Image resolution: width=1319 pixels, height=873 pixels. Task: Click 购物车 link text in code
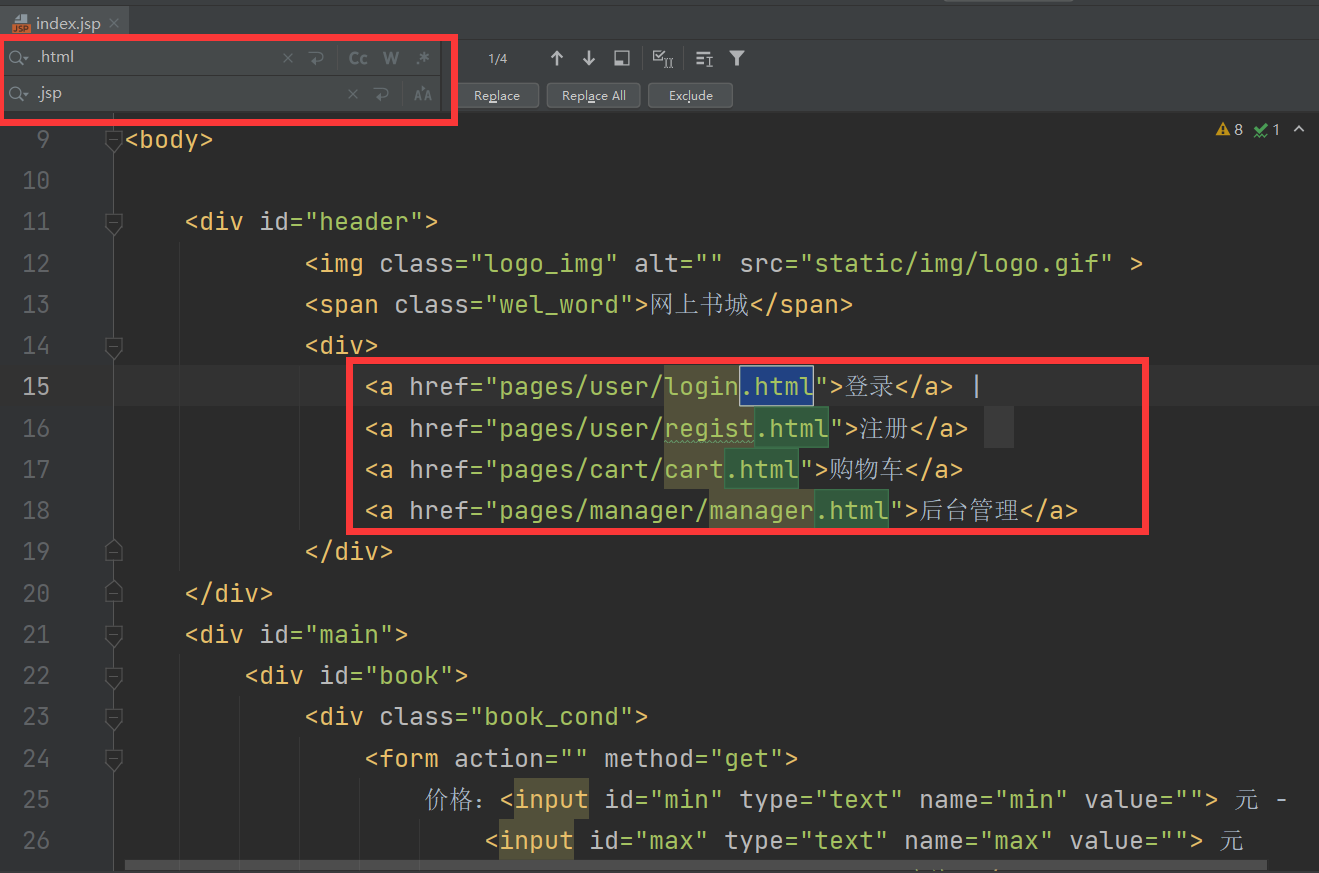(866, 469)
